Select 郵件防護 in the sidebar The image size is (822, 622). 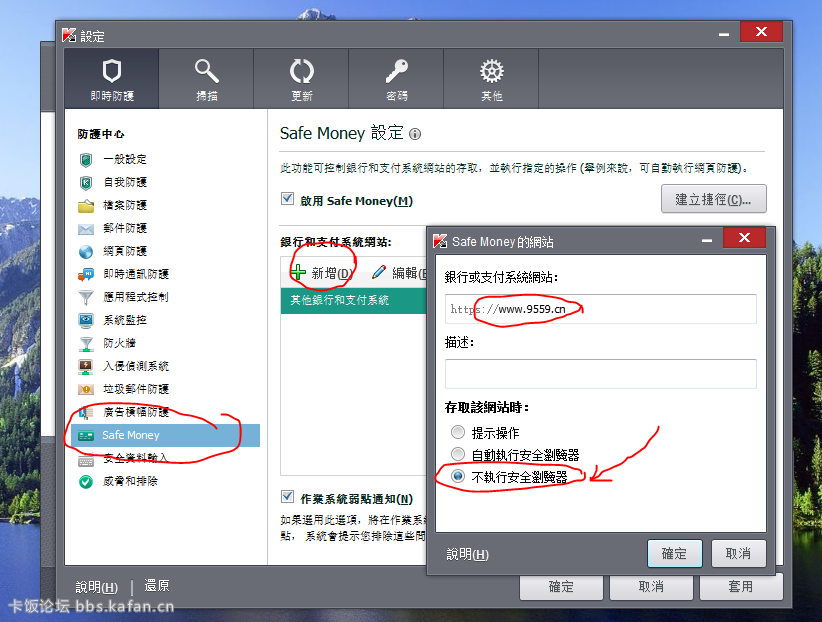coord(125,228)
